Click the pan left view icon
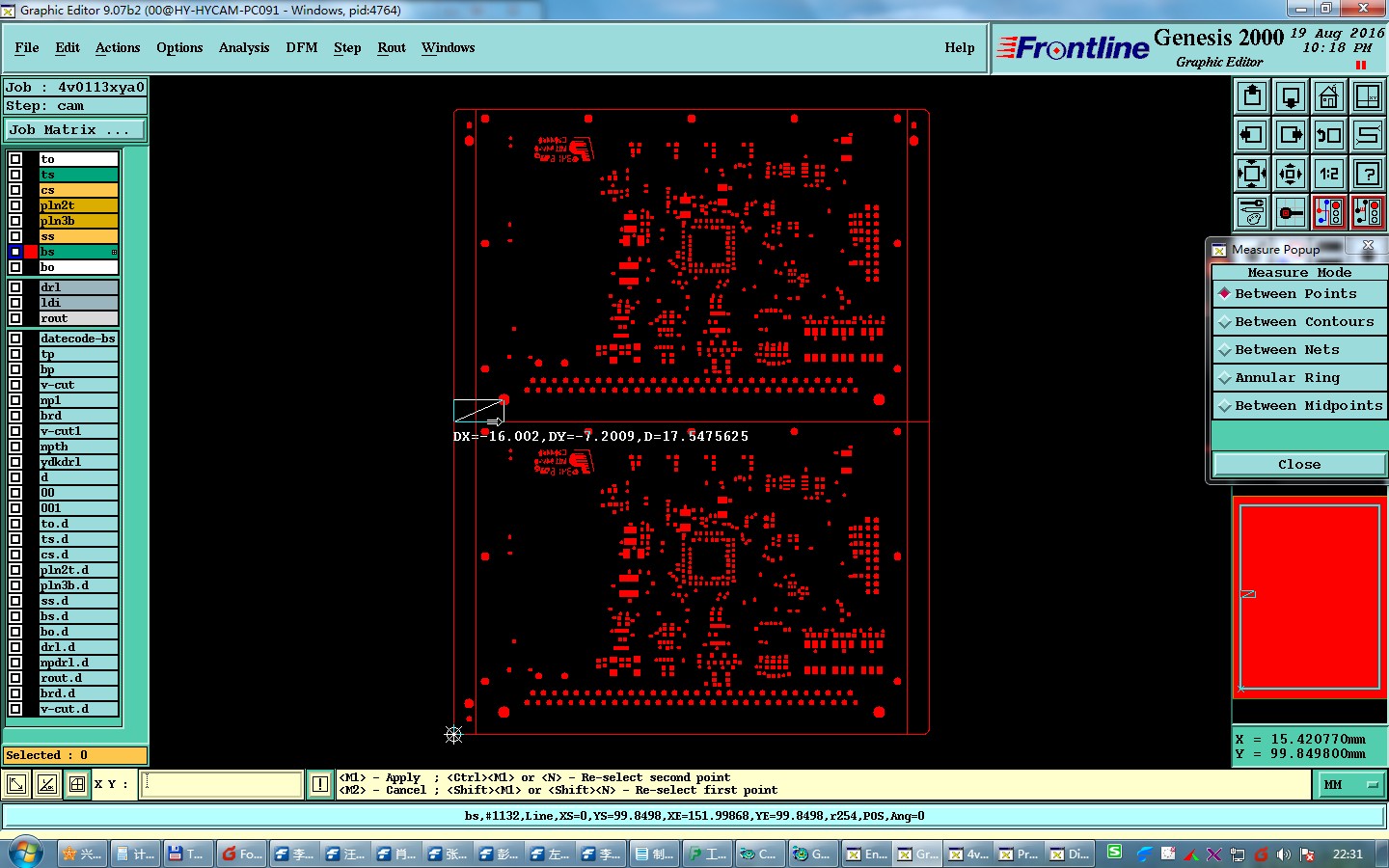 click(1252, 135)
